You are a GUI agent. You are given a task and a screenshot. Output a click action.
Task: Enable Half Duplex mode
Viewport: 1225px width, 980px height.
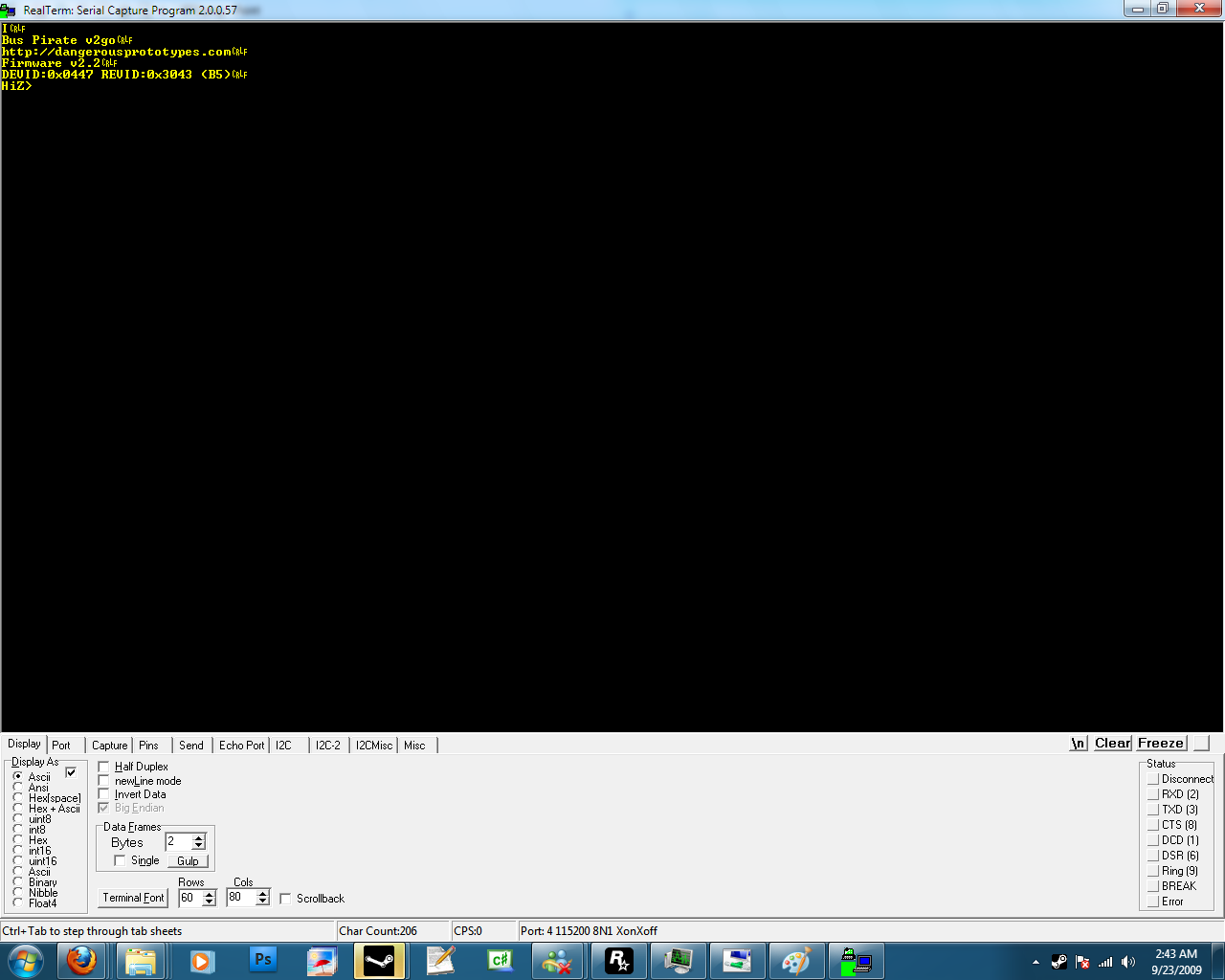pos(103,767)
